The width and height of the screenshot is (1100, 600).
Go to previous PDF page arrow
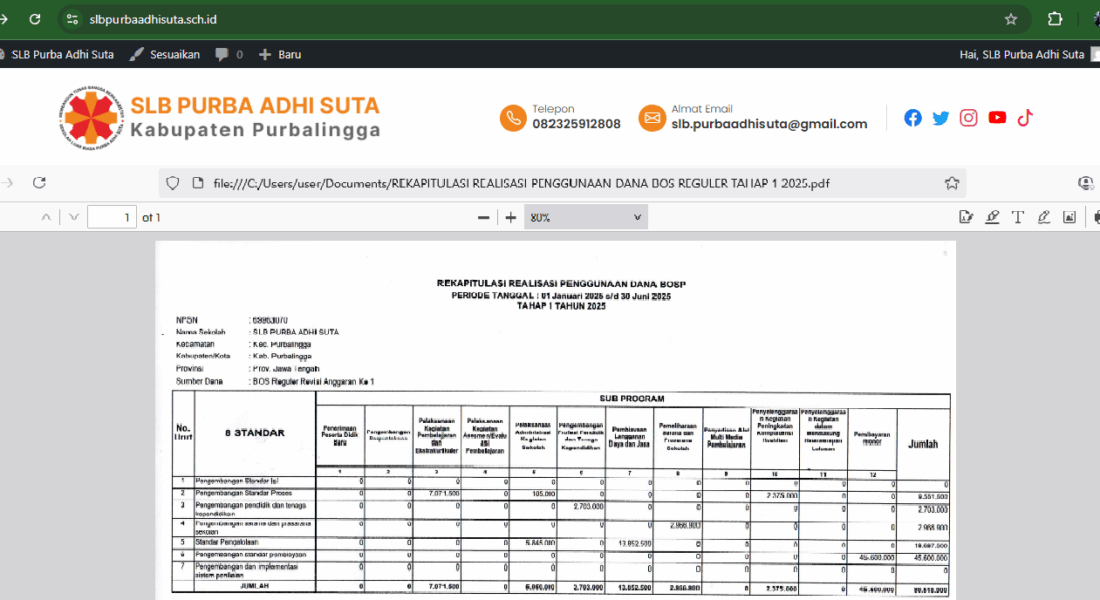[46, 218]
